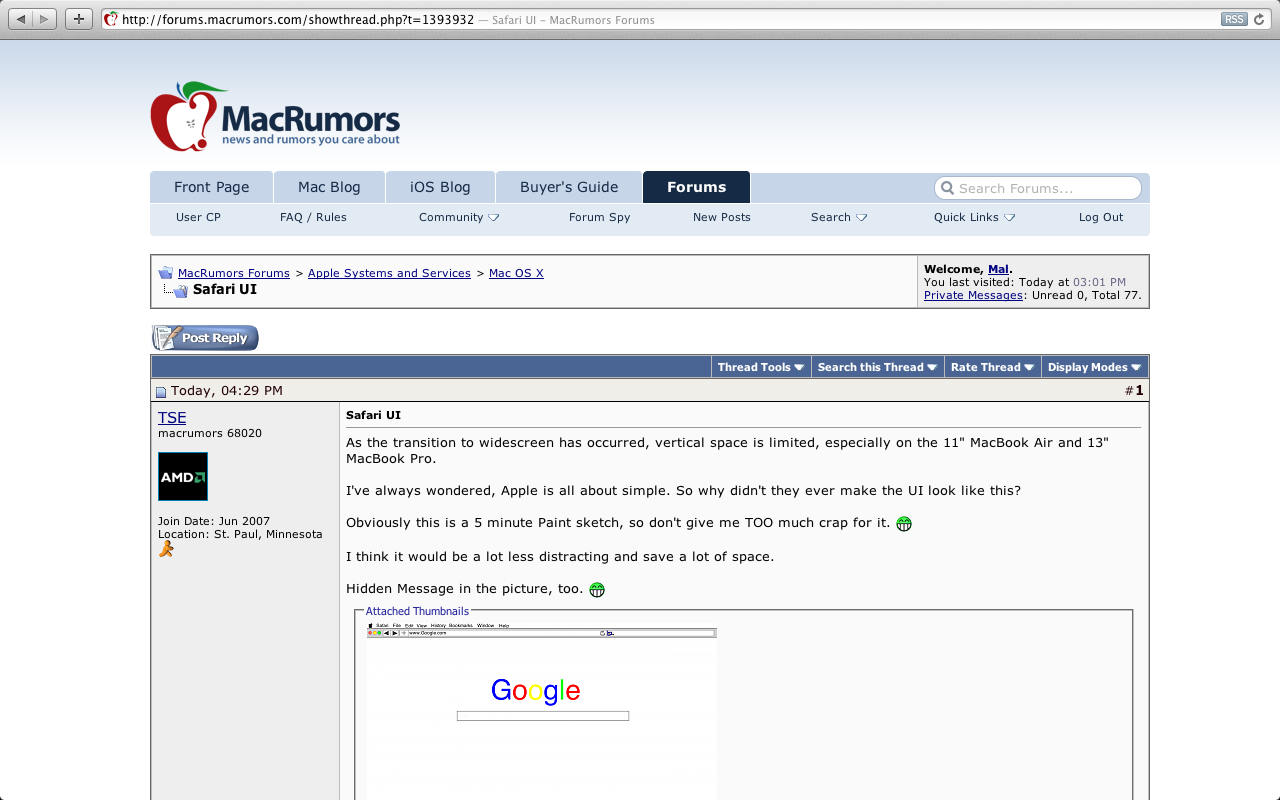Reload the page with the refresh icon

pyautogui.click(x=1260, y=19)
